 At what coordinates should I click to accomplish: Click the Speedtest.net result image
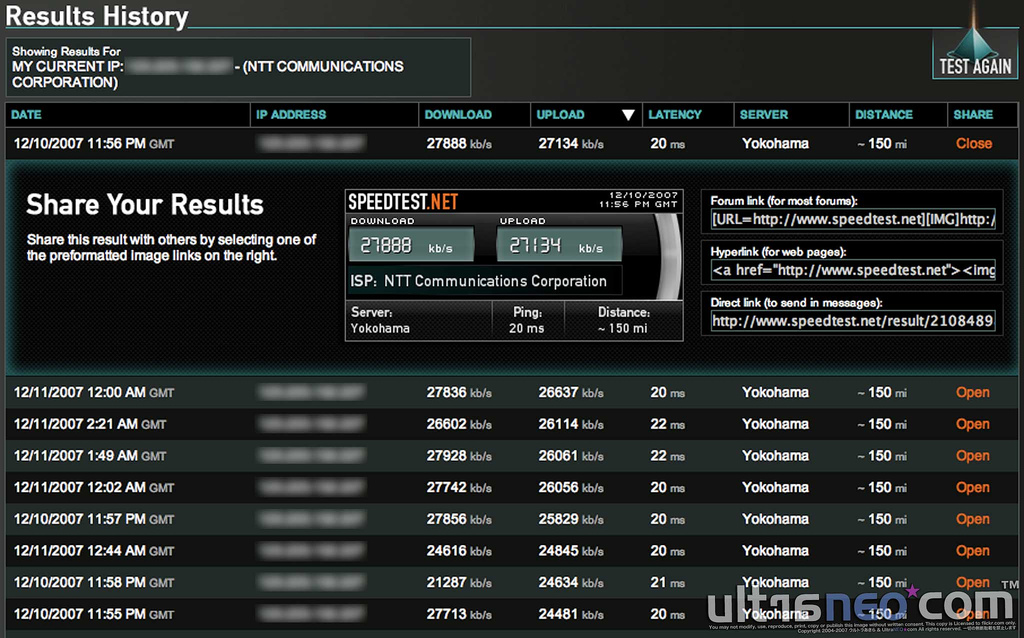(x=514, y=265)
